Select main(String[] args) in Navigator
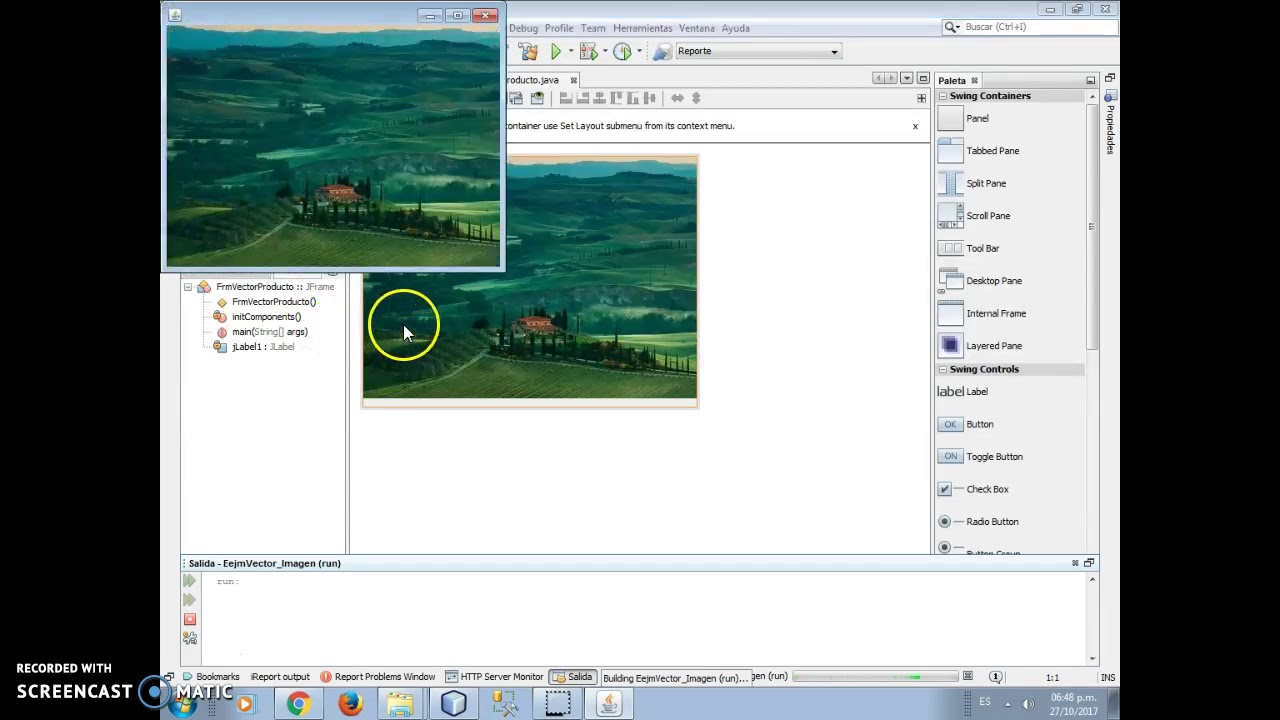 coord(269,332)
